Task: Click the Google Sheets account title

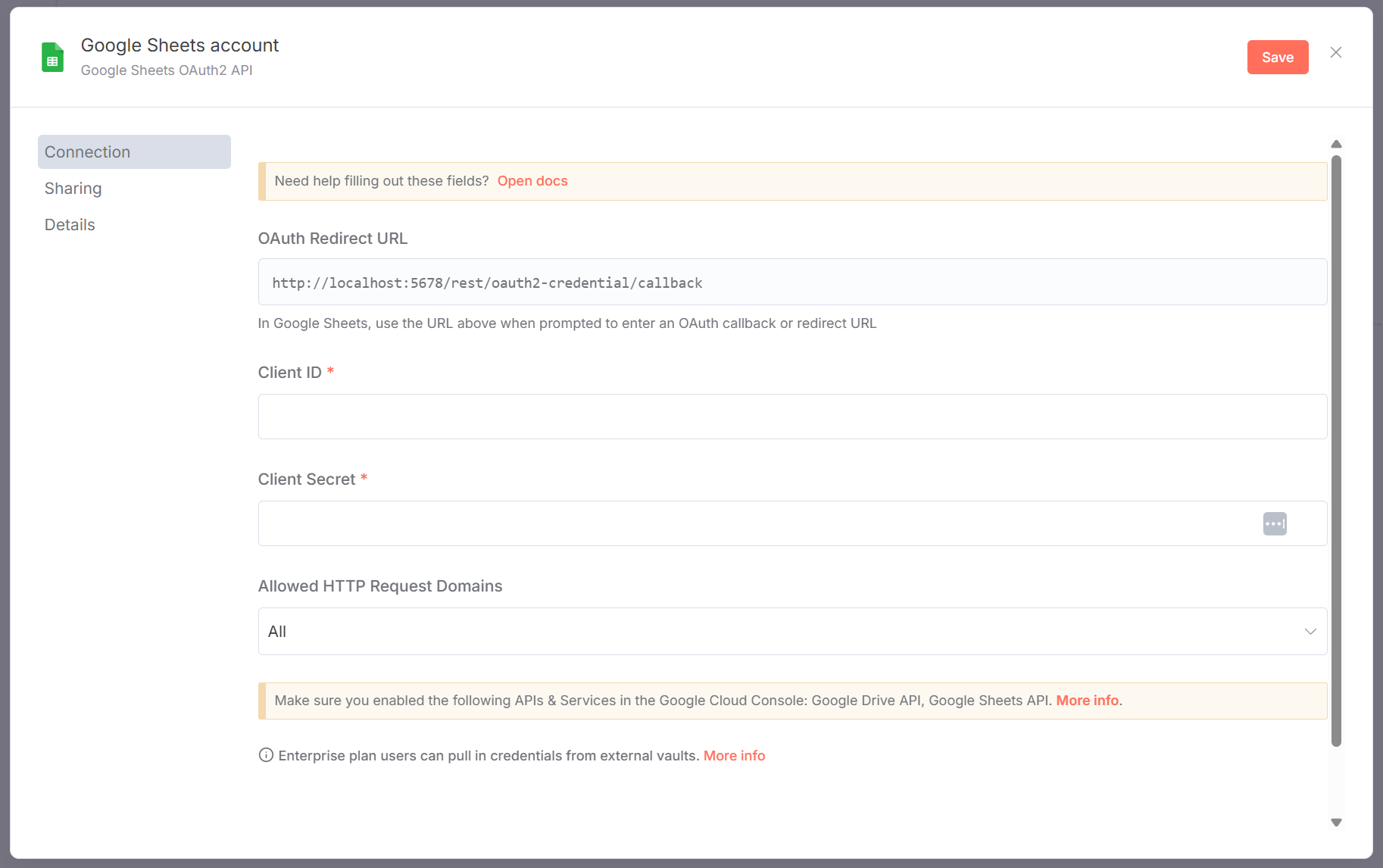Action: [x=180, y=45]
